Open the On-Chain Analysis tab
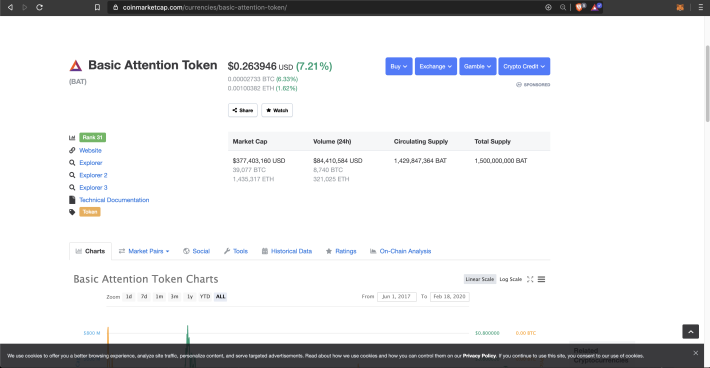710x368 pixels. pyautogui.click(x=400, y=251)
